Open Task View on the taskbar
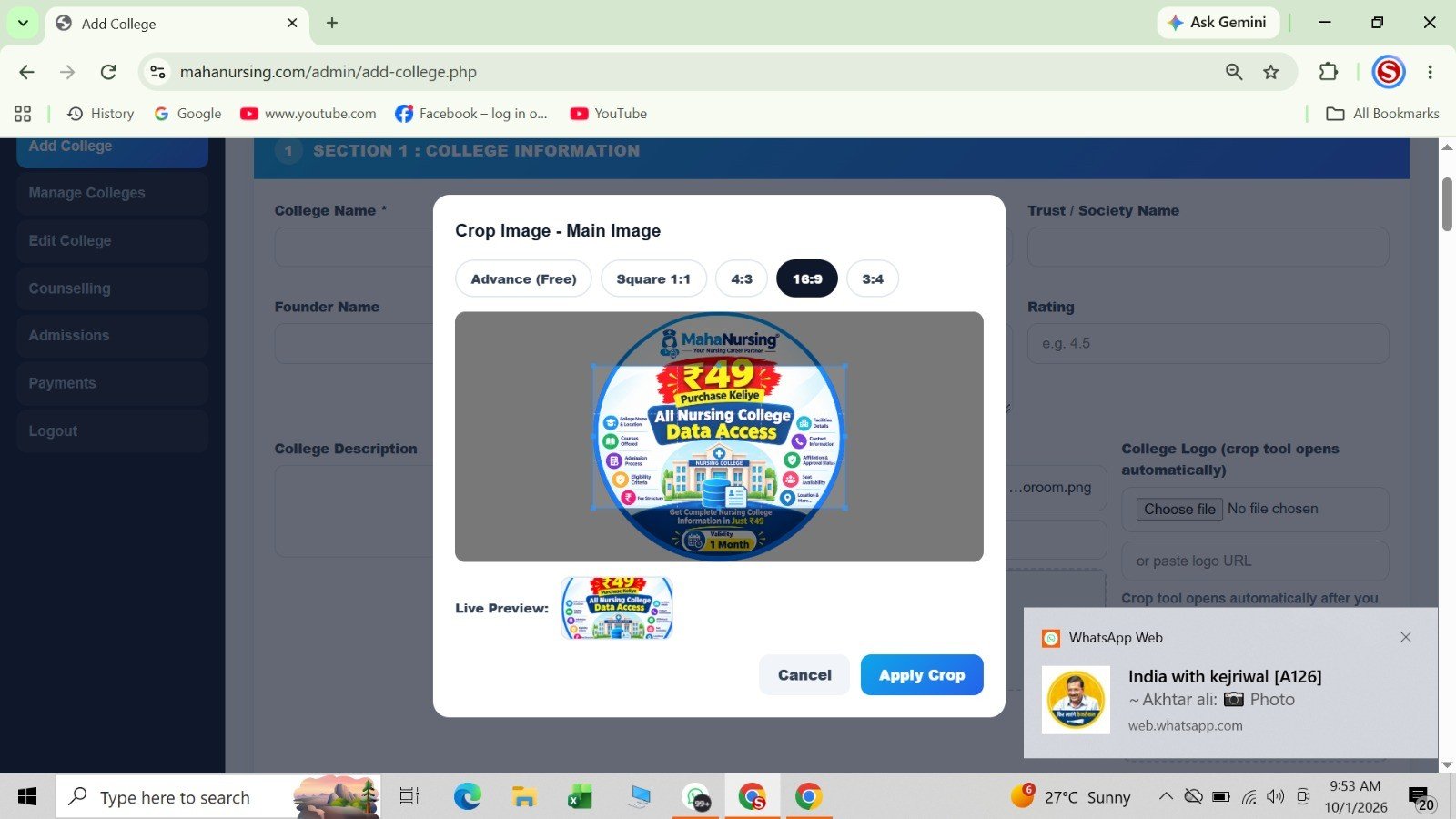Viewport: 1456px width, 819px height. 409,797
